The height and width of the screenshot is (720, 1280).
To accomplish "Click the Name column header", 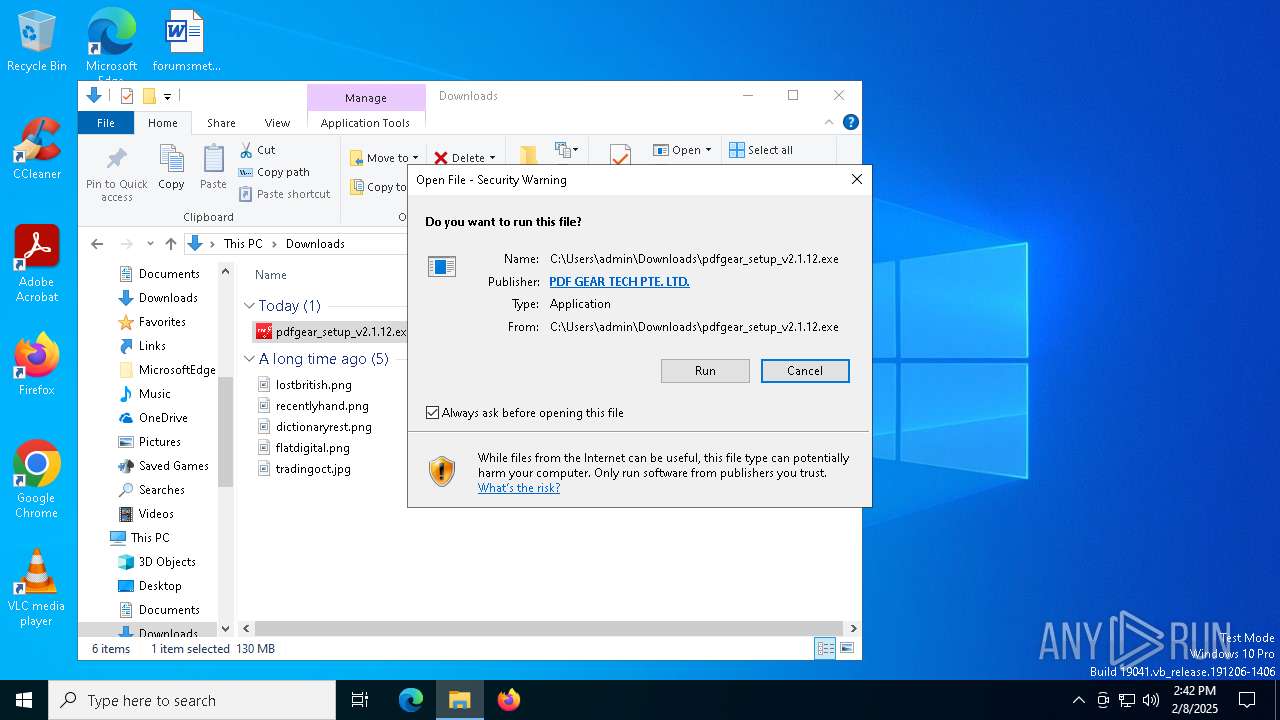I will [x=271, y=275].
